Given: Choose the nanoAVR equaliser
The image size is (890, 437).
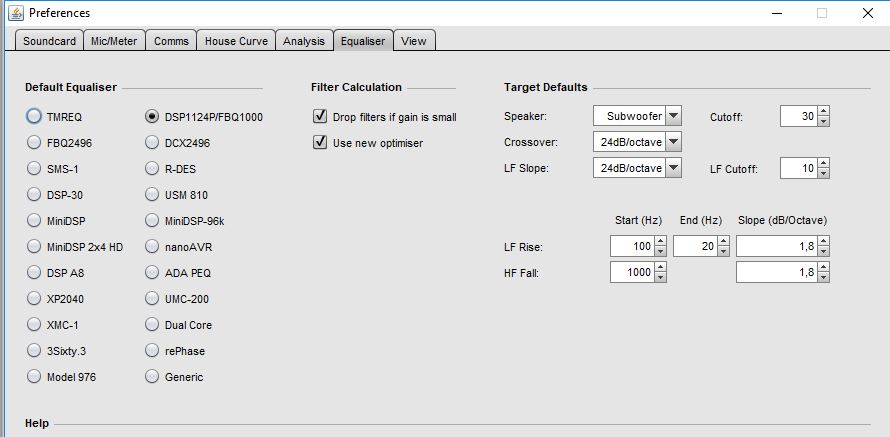Looking at the screenshot, I should [152, 246].
